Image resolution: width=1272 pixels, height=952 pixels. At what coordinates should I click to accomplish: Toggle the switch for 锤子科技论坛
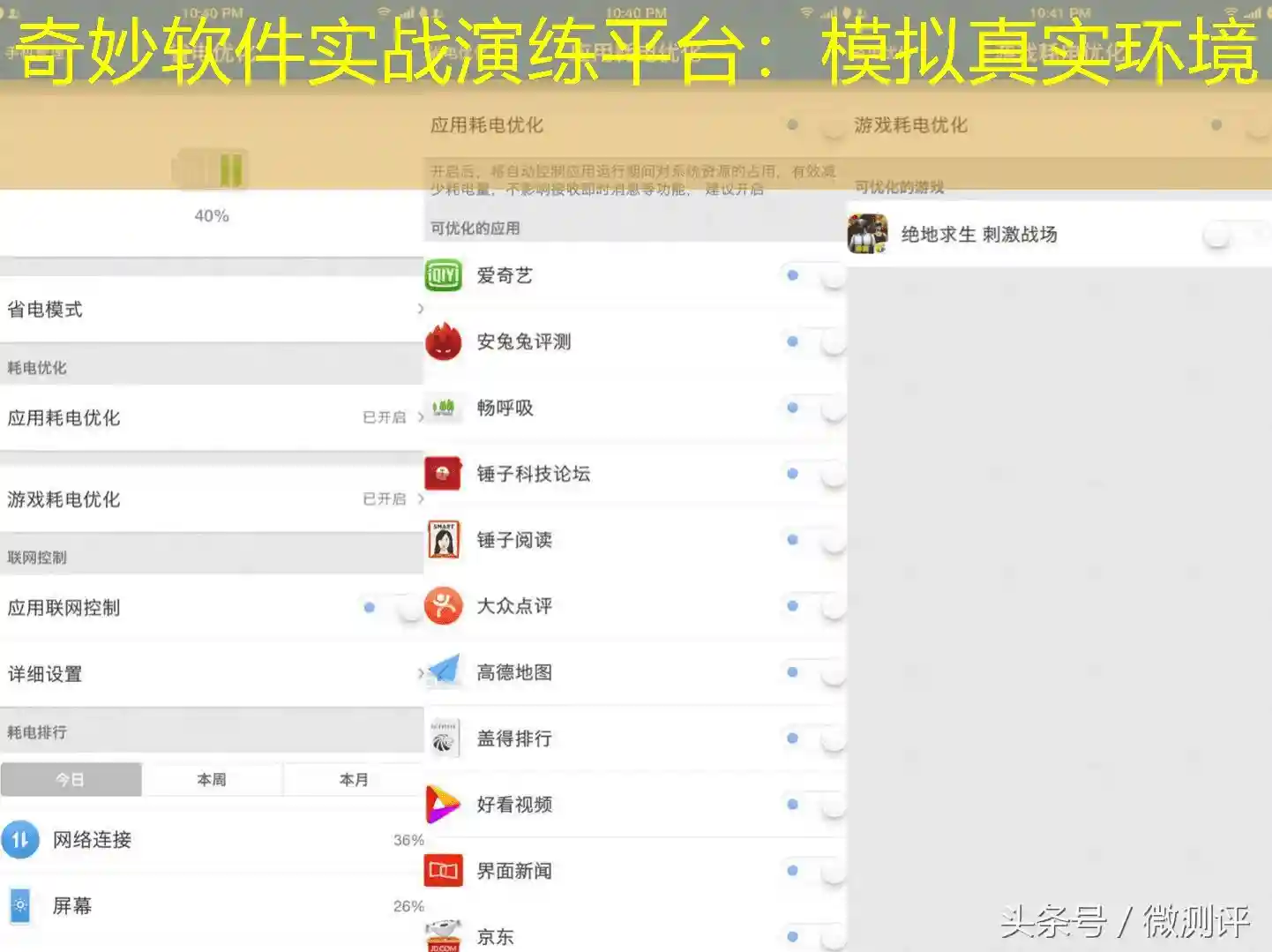coord(816,475)
